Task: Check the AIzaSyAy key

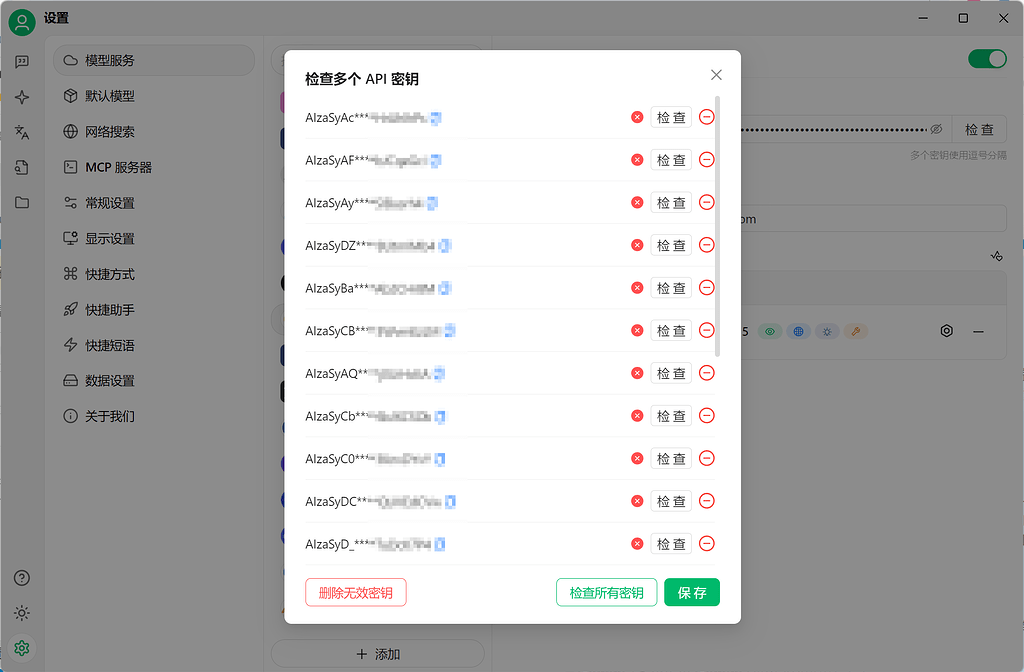Action: coord(671,202)
